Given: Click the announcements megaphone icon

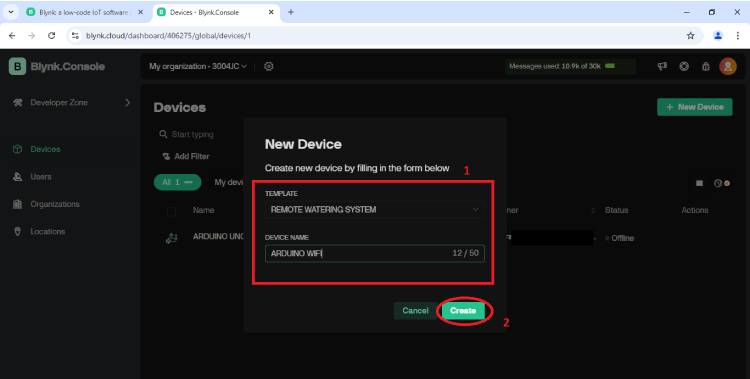Looking at the screenshot, I should coord(662,67).
